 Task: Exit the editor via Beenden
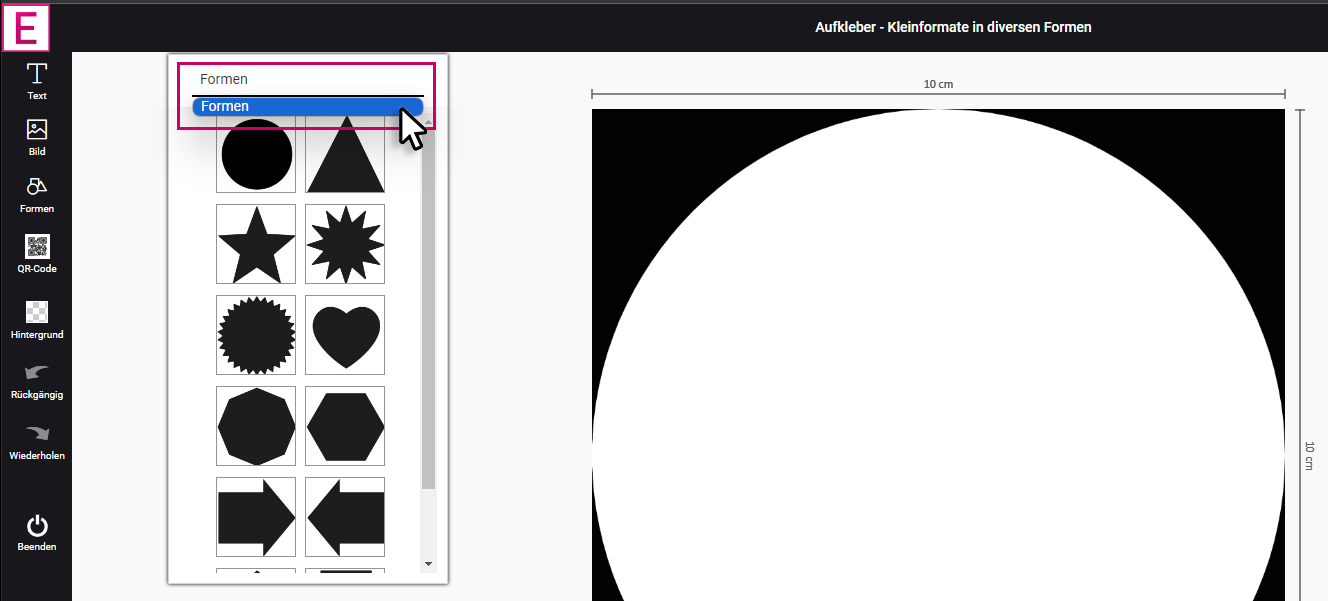[x=37, y=533]
